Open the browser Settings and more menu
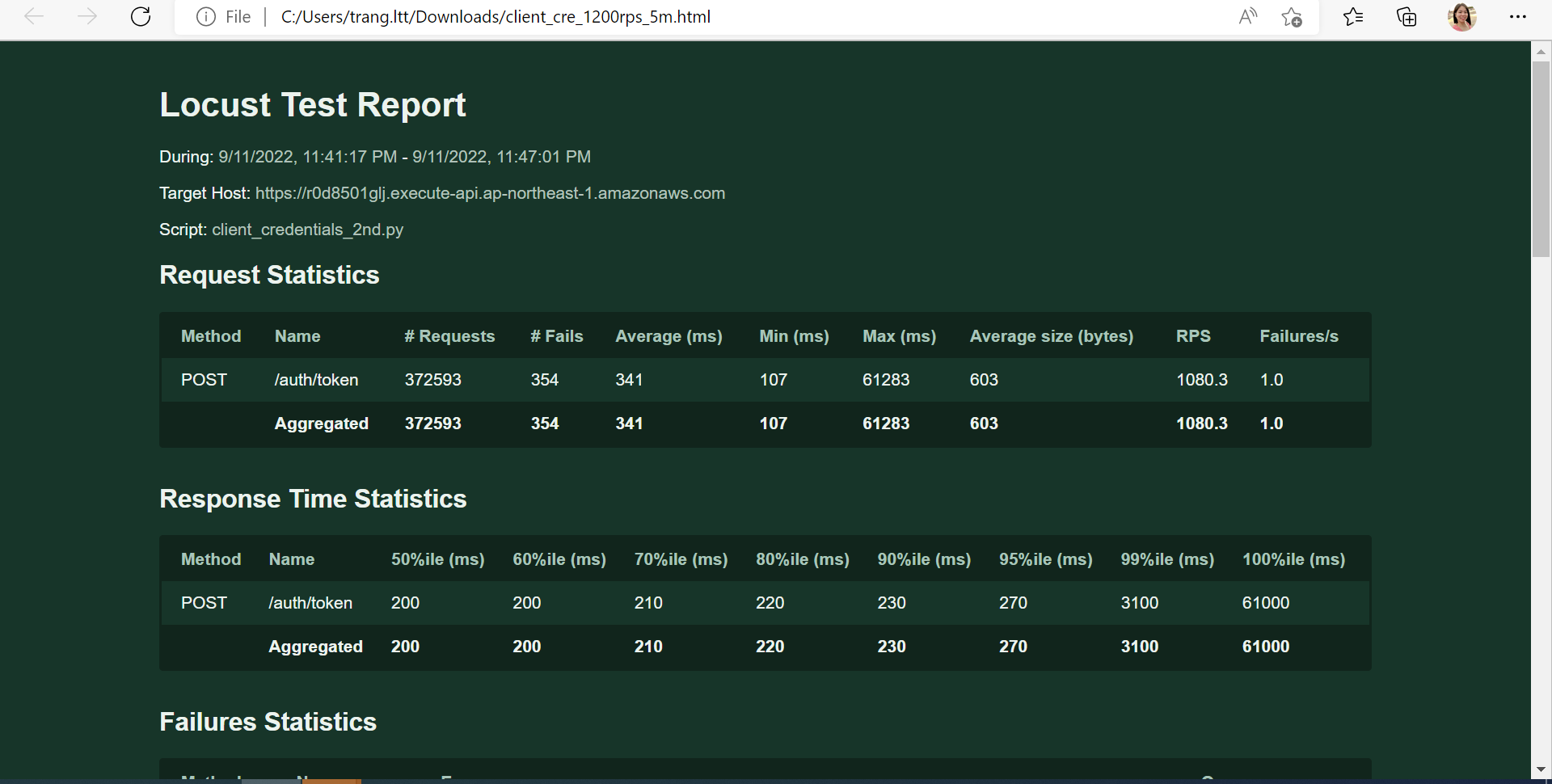The width and height of the screenshot is (1552, 784). point(1517,17)
